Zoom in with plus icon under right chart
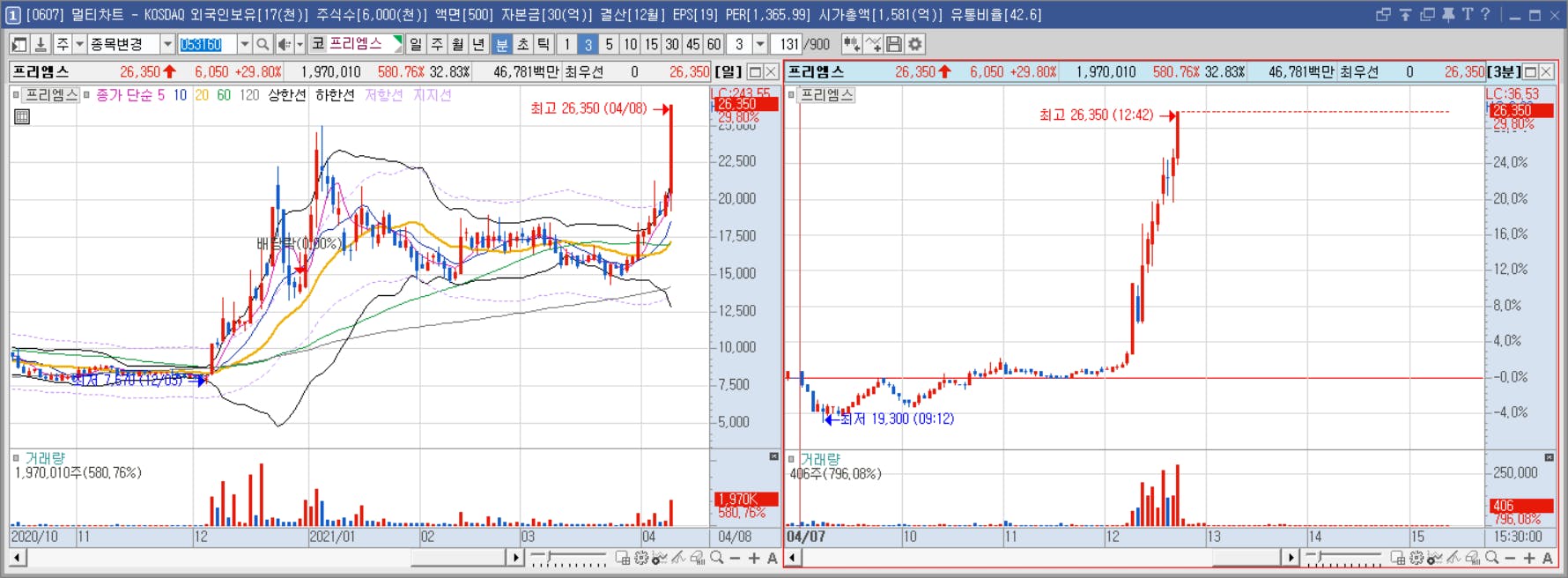Viewport: 1568px width, 578px height. pyautogui.click(x=1529, y=558)
